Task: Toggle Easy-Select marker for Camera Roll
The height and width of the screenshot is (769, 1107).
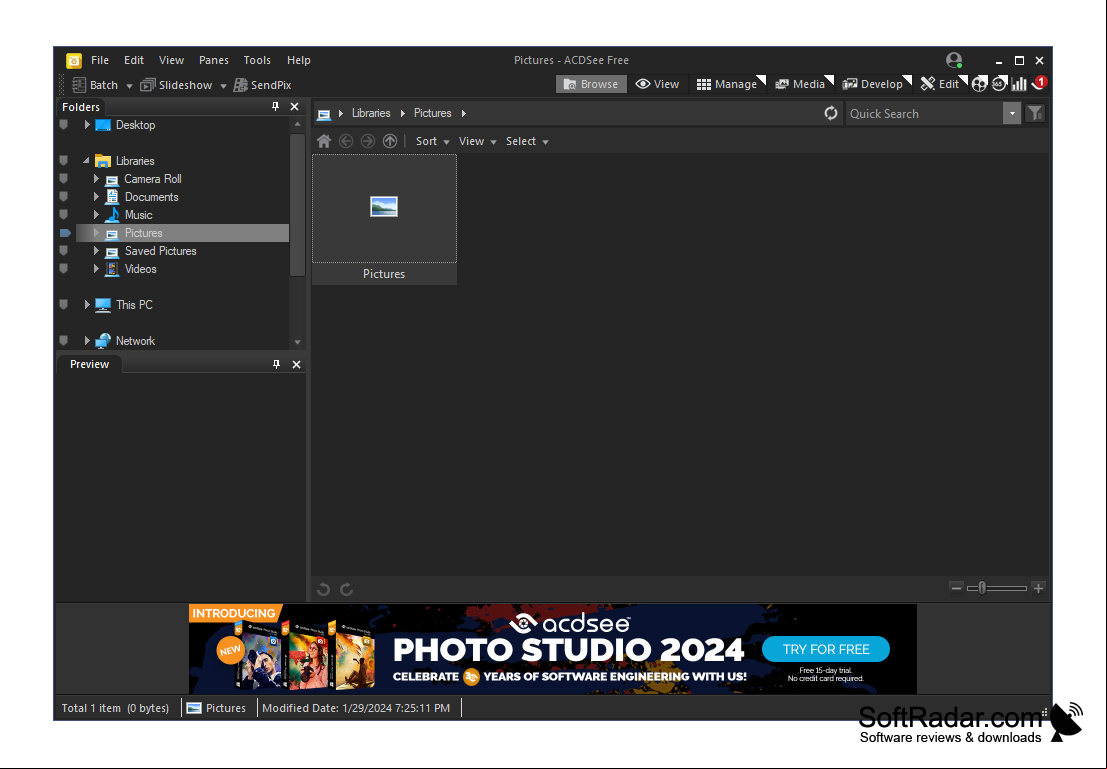Action: pyautogui.click(x=64, y=179)
